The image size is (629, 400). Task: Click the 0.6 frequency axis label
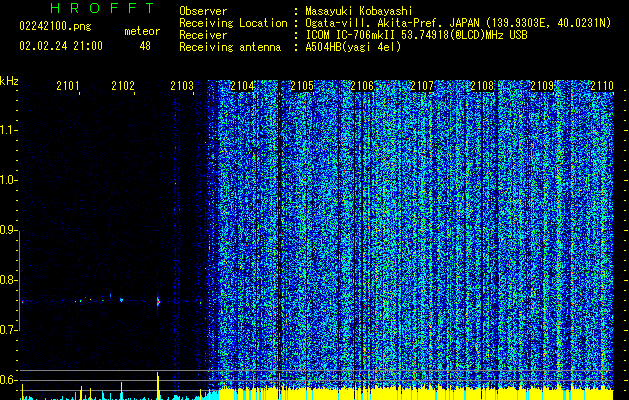(x=8, y=380)
